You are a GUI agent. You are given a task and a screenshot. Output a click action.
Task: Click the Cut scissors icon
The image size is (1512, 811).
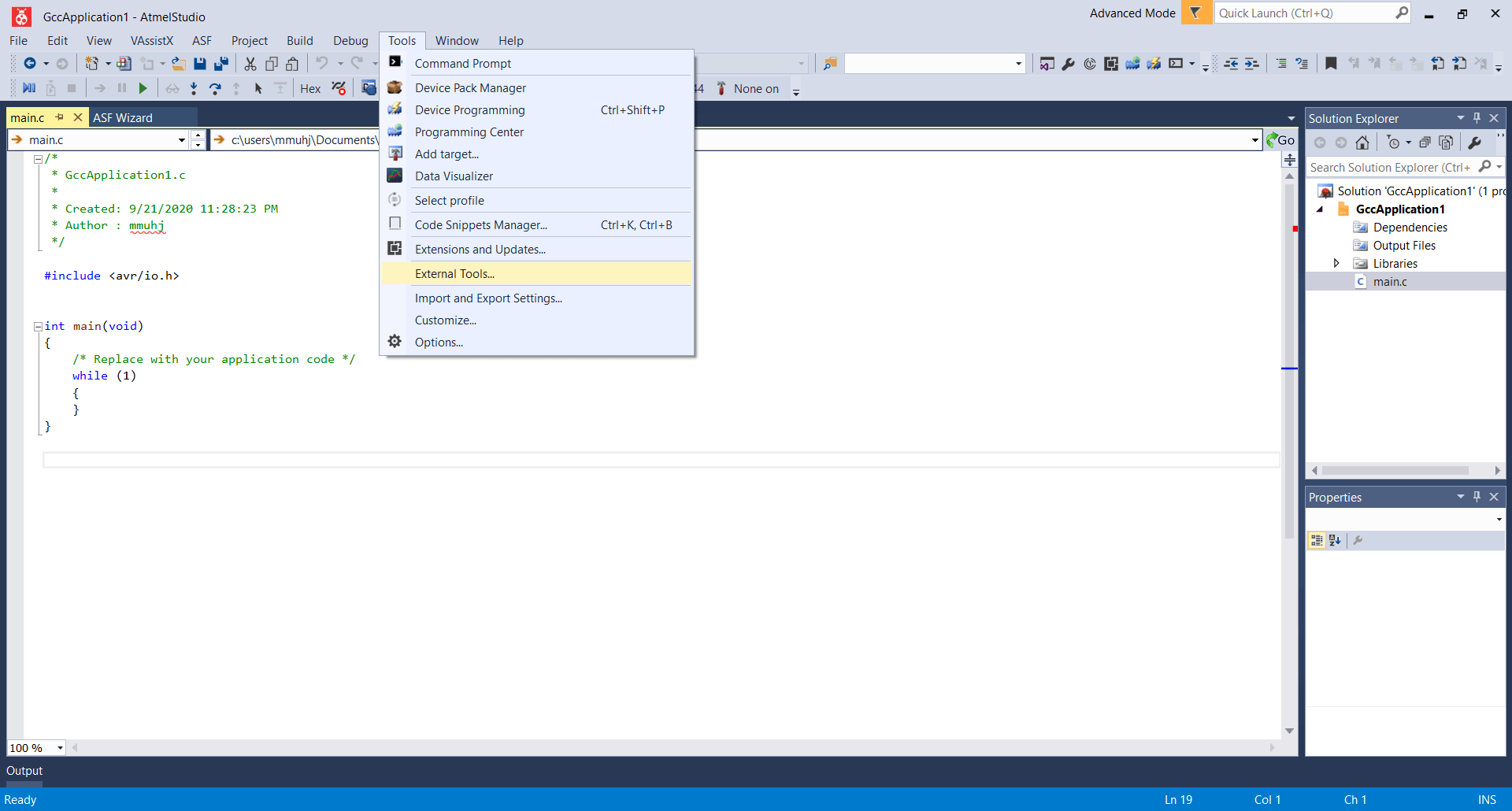tap(250, 64)
